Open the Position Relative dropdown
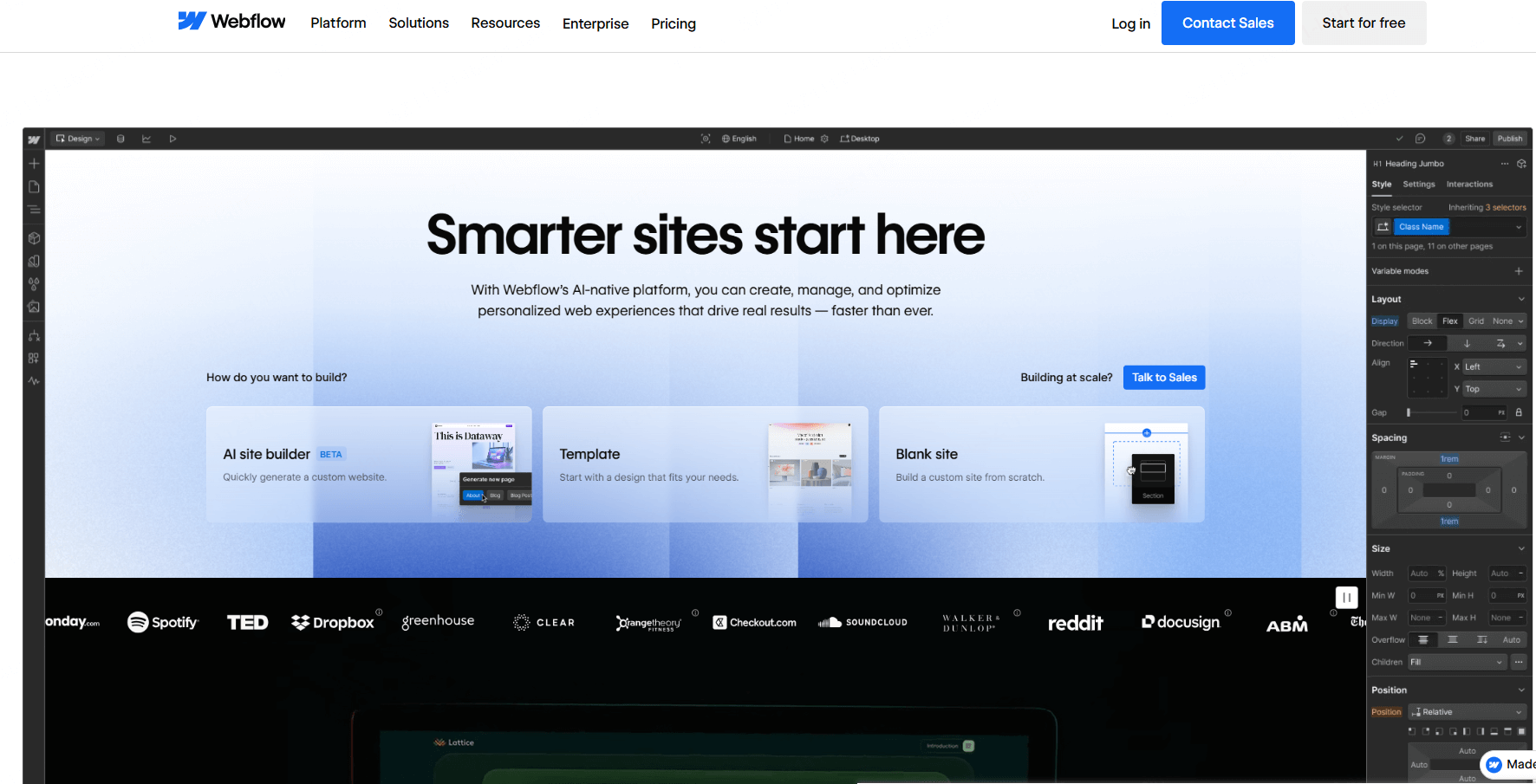The image size is (1536, 784). coord(1466,712)
